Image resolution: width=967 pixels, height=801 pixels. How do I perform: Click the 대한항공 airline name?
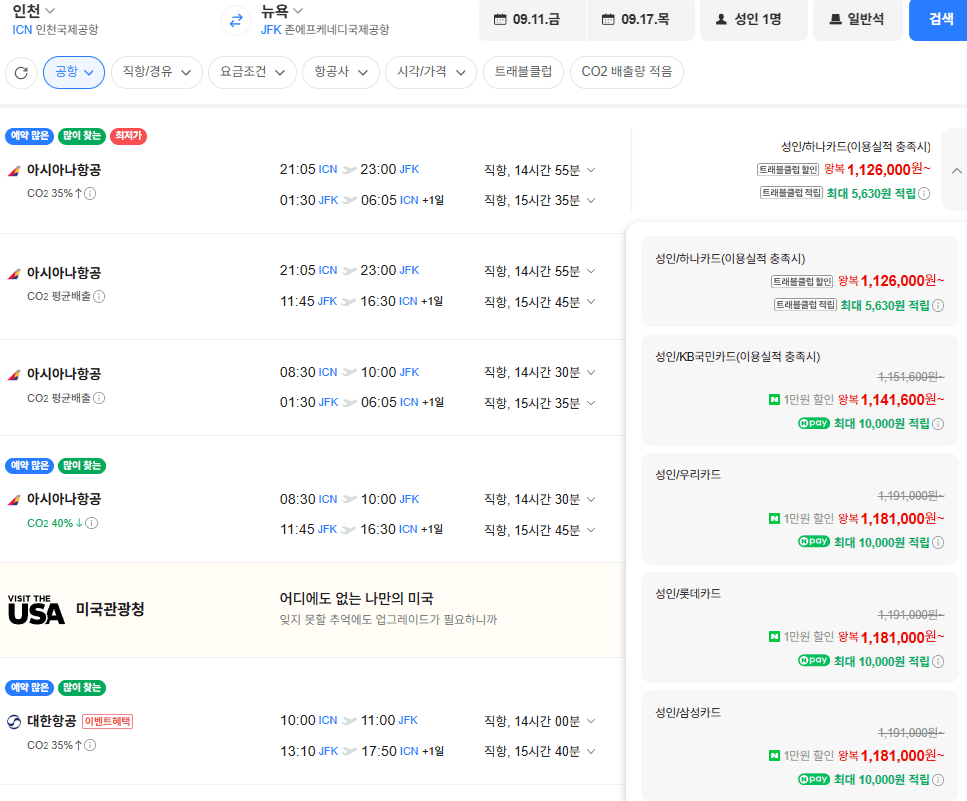click(52, 721)
